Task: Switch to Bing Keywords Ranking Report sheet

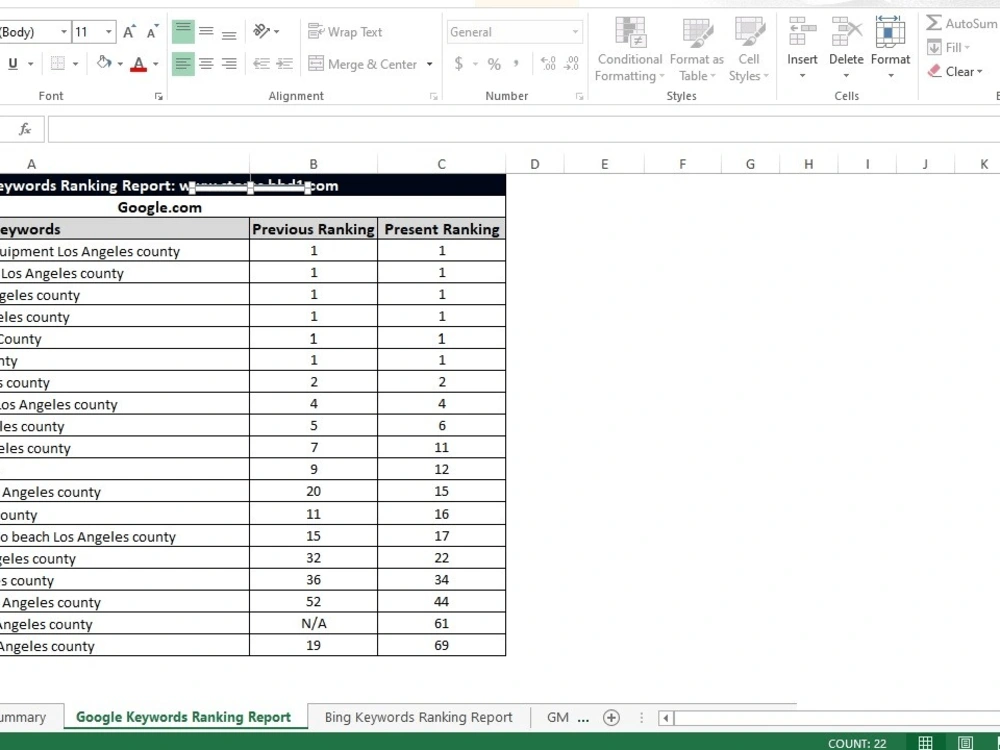Action: coord(418,717)
